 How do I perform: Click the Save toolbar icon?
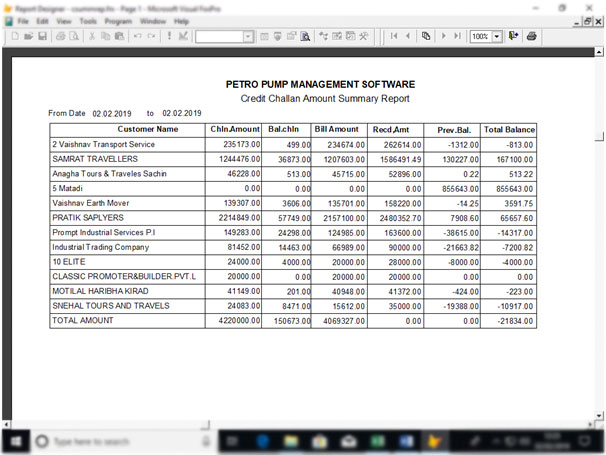[x=43, y=36]
